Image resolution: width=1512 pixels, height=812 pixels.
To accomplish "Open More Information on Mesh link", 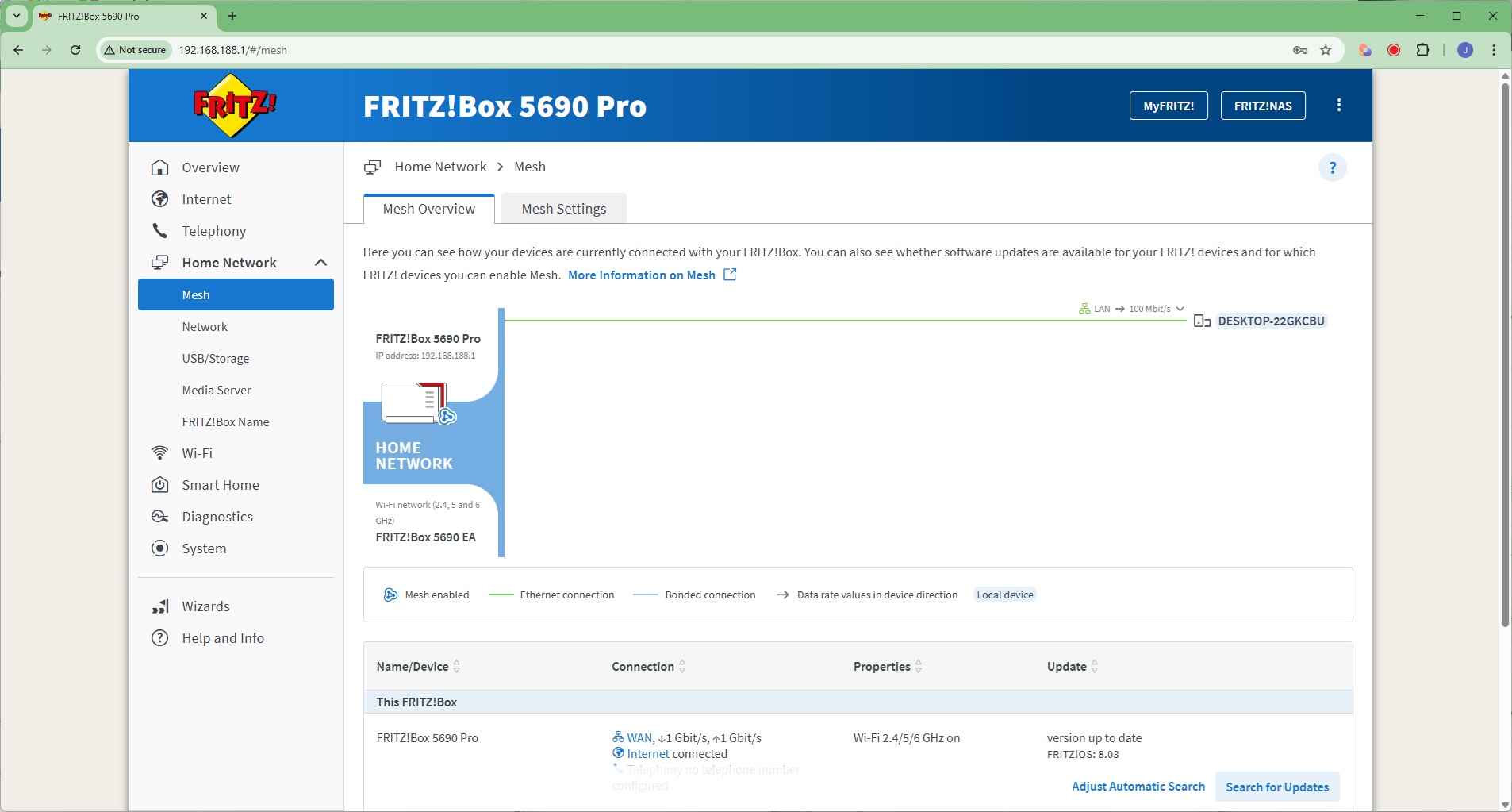I will point(642,275).
